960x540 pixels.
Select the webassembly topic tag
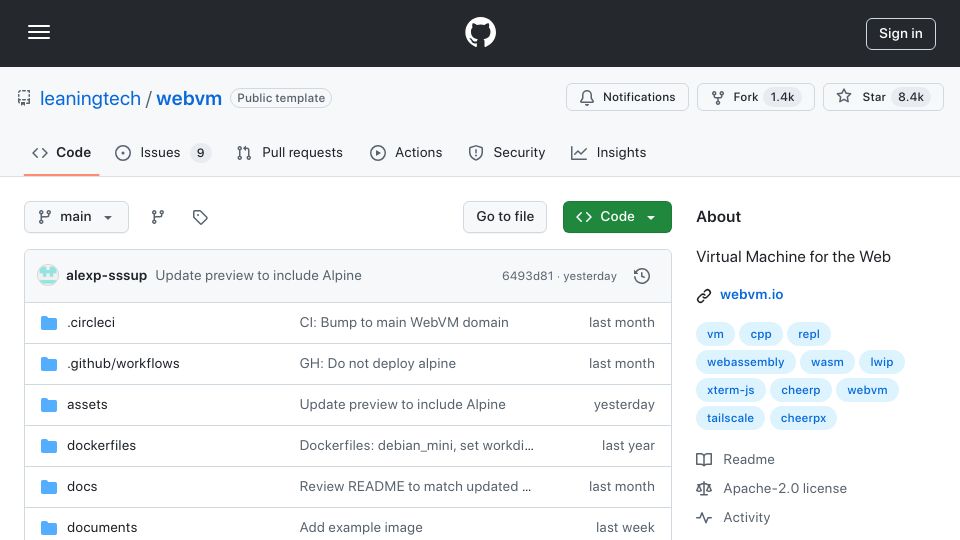(746, 362)
